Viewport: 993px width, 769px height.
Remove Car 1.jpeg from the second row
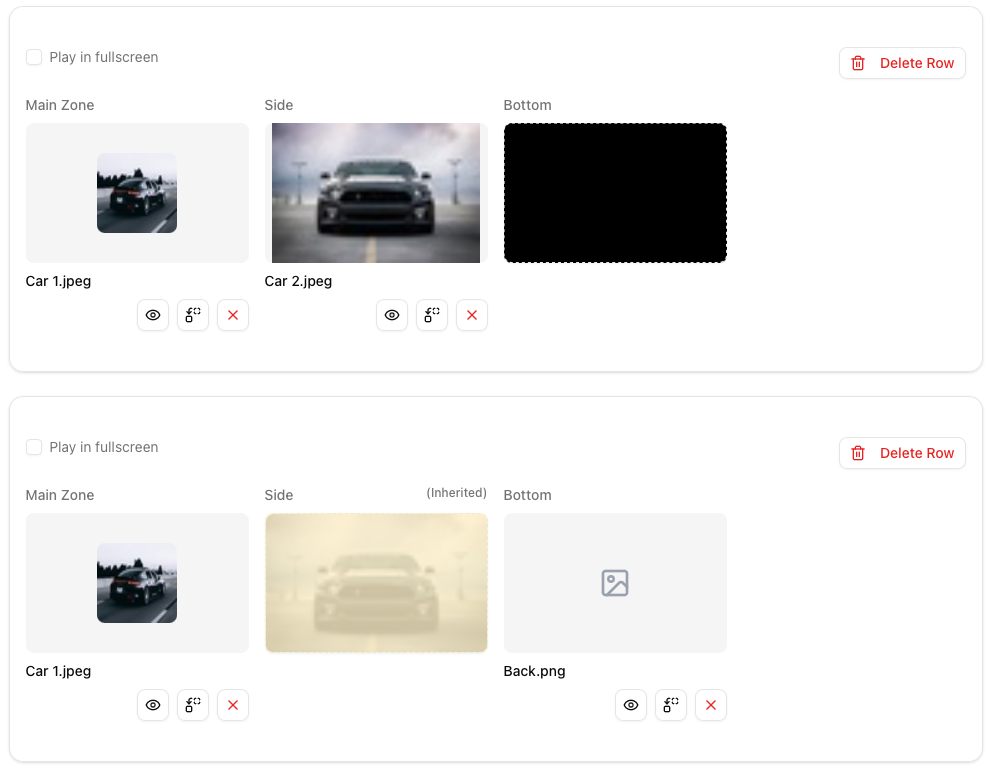coord(233,705)
